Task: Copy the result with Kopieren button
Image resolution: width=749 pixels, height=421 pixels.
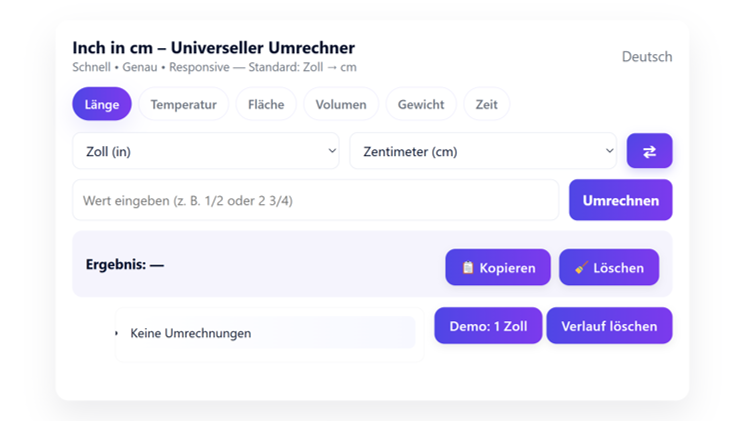Action: [x=498, y=267]
